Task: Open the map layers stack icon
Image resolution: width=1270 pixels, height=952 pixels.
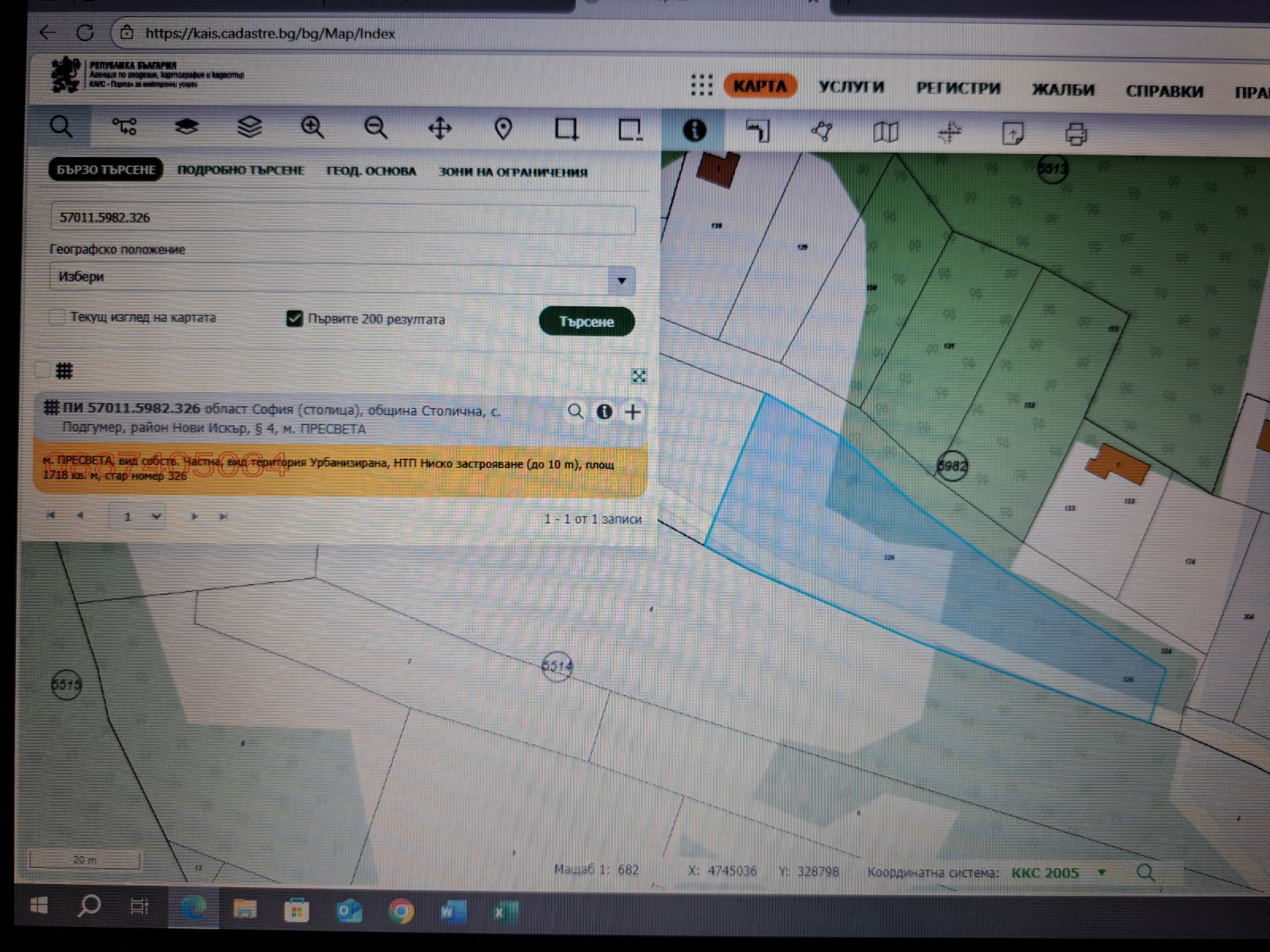Action: coord(249,127)
